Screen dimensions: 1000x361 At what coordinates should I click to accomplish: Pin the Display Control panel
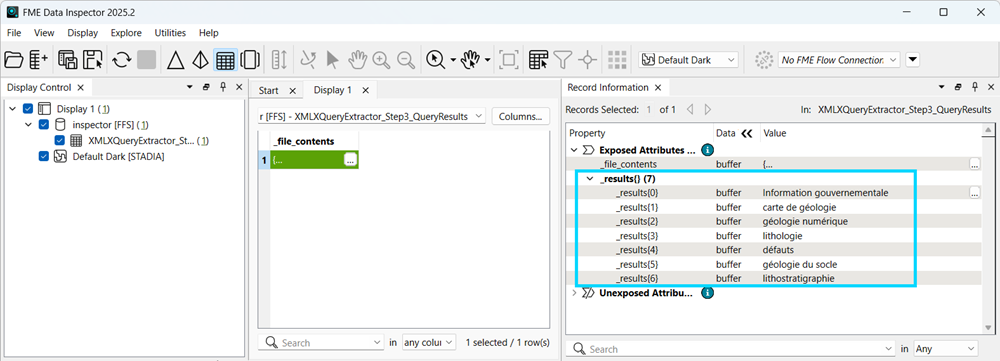(223, 87)
